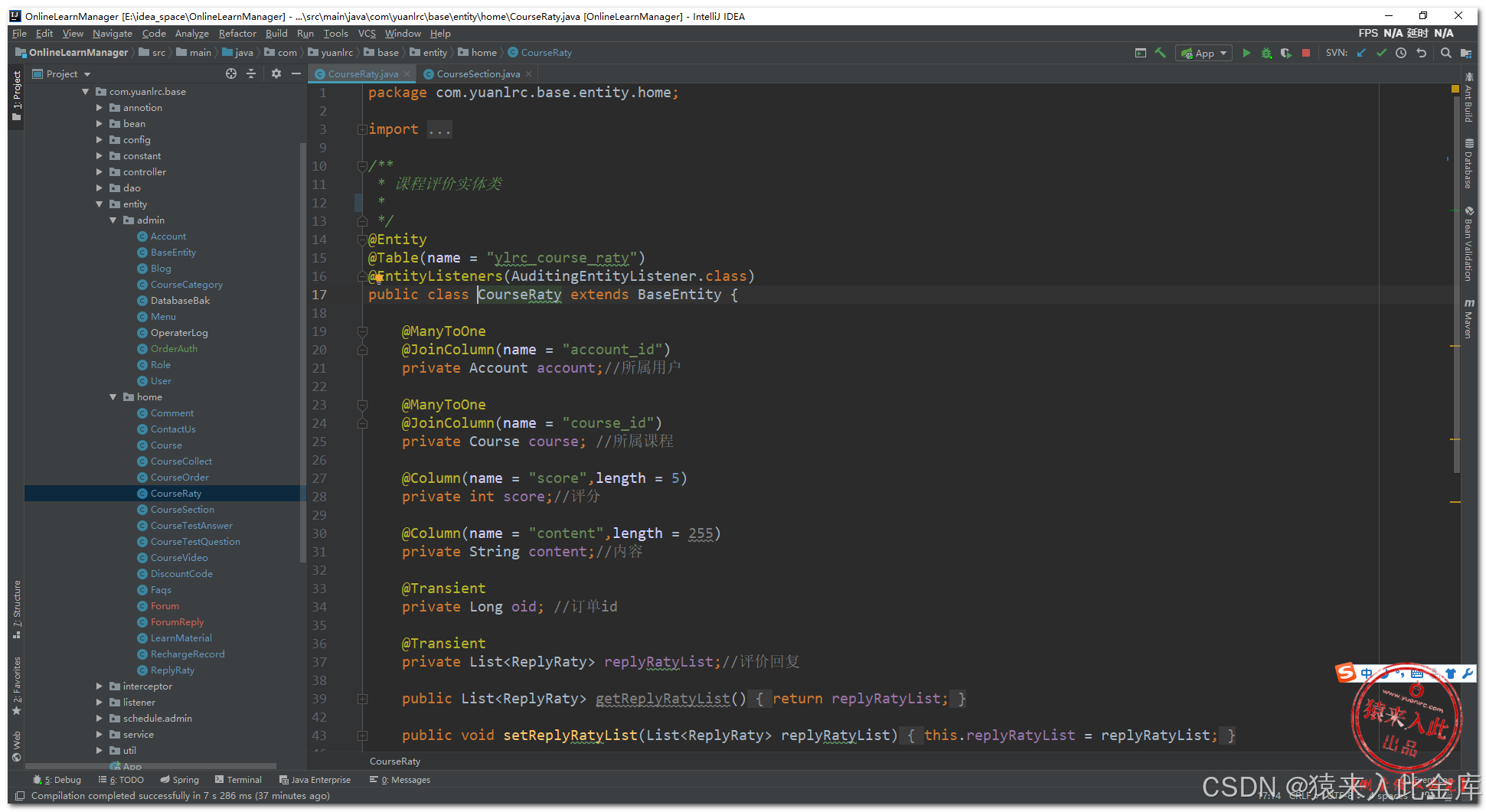Close the CourseRaty.java editor tab
The width and height of the screenshot is (1486, 812).
tap(407, 74)
